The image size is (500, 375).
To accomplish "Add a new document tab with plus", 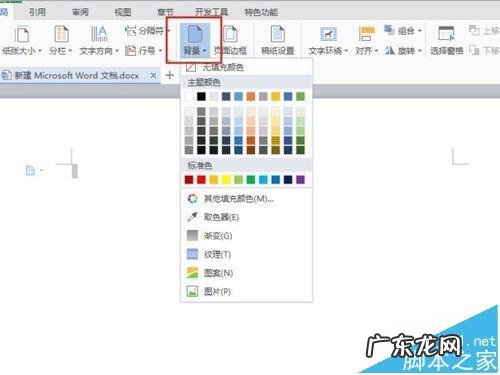I will (x=170, y=75).
